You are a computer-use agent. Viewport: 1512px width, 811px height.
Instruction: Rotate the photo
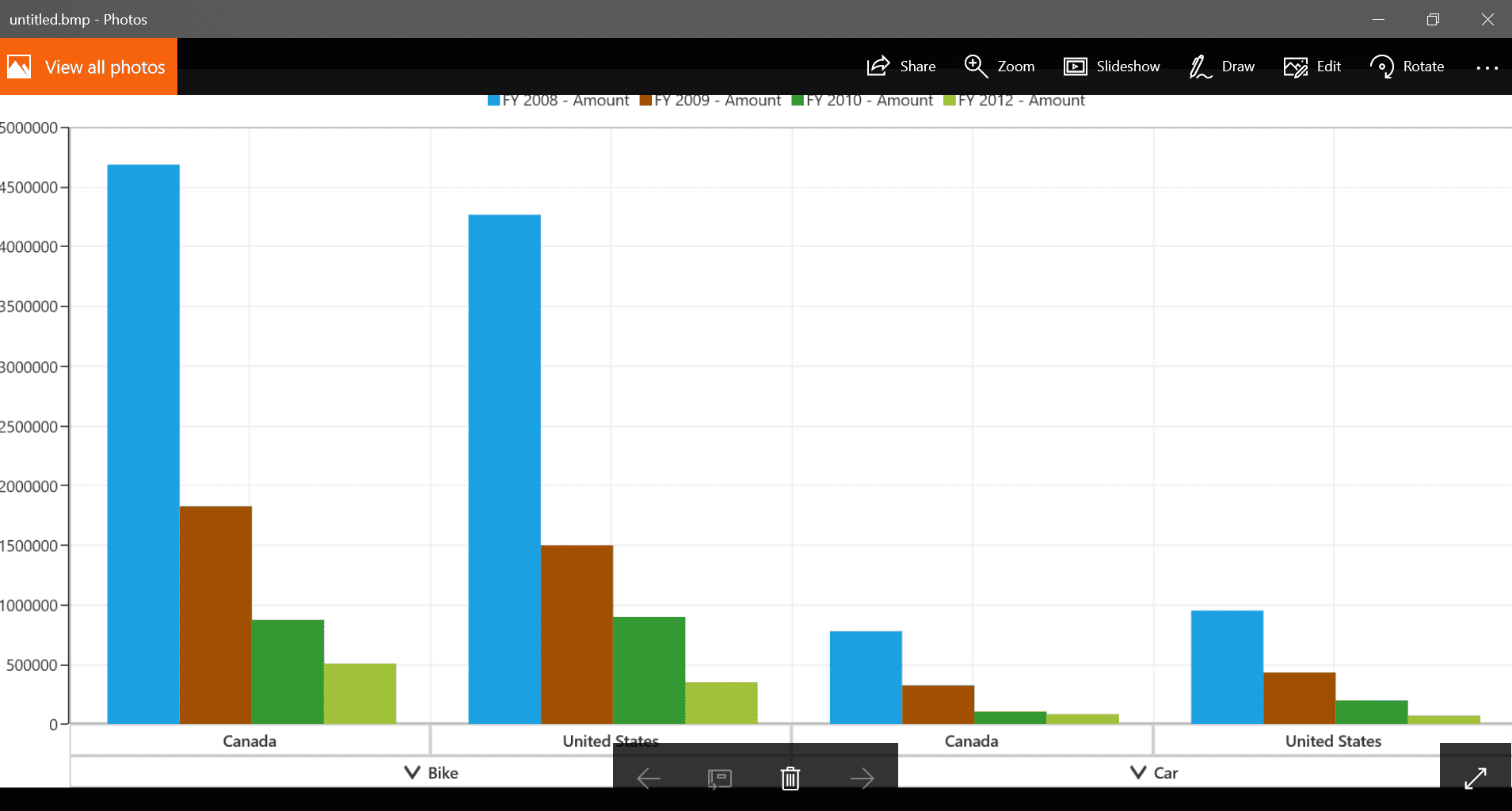[x=1382, y=67]
